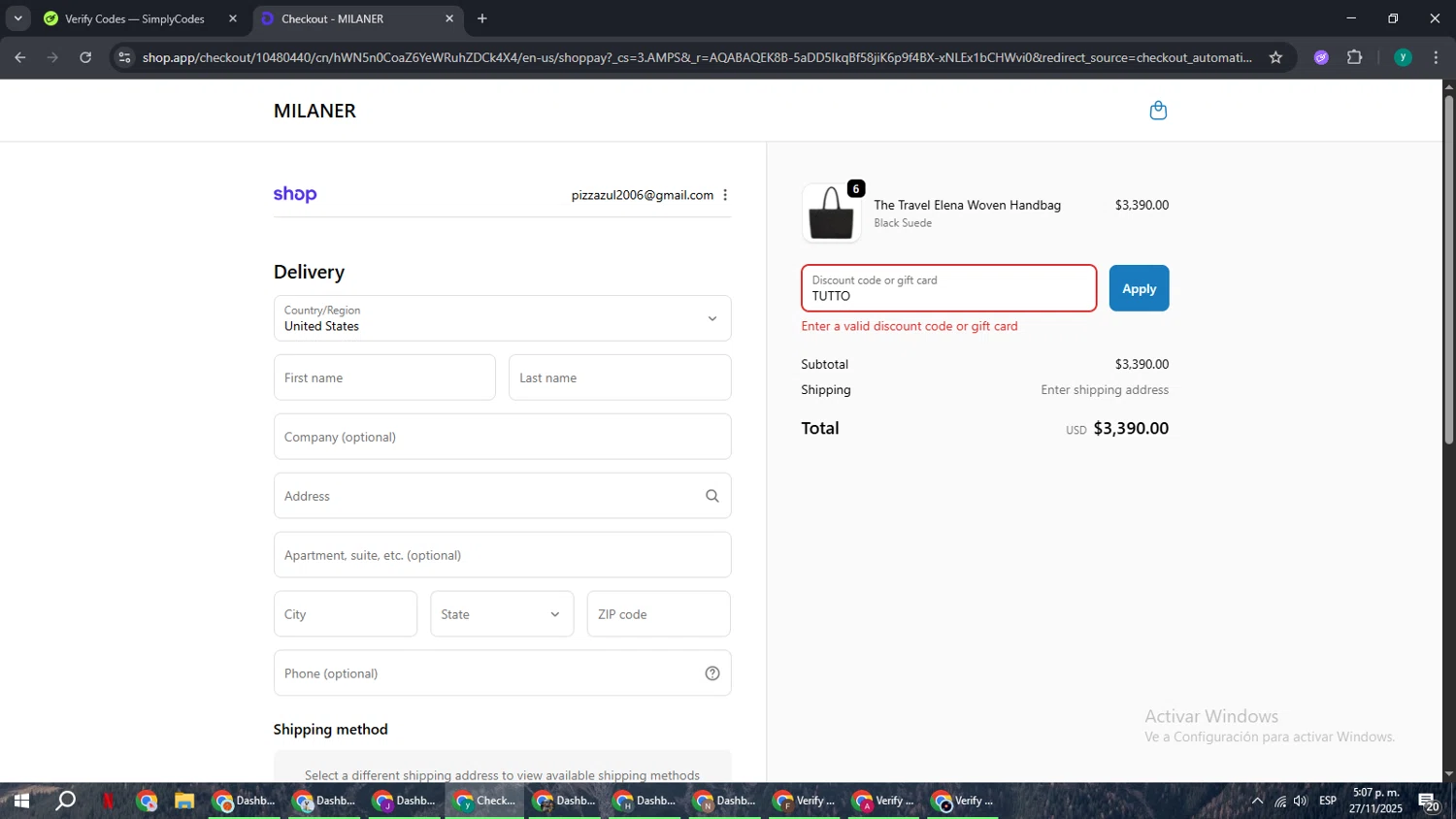
Task: Switch to the Check... Chrome taskbar window
Action: [x=485, y=801]
